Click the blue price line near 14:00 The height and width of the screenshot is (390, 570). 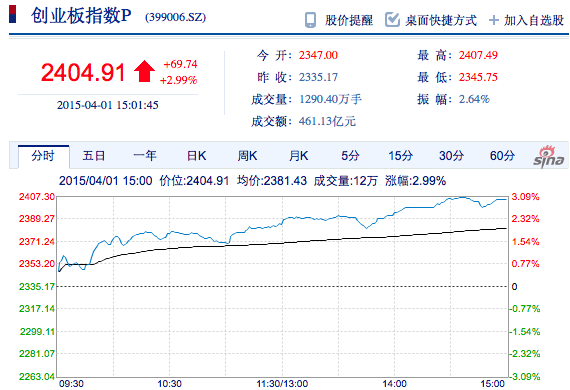pos(395,212)
